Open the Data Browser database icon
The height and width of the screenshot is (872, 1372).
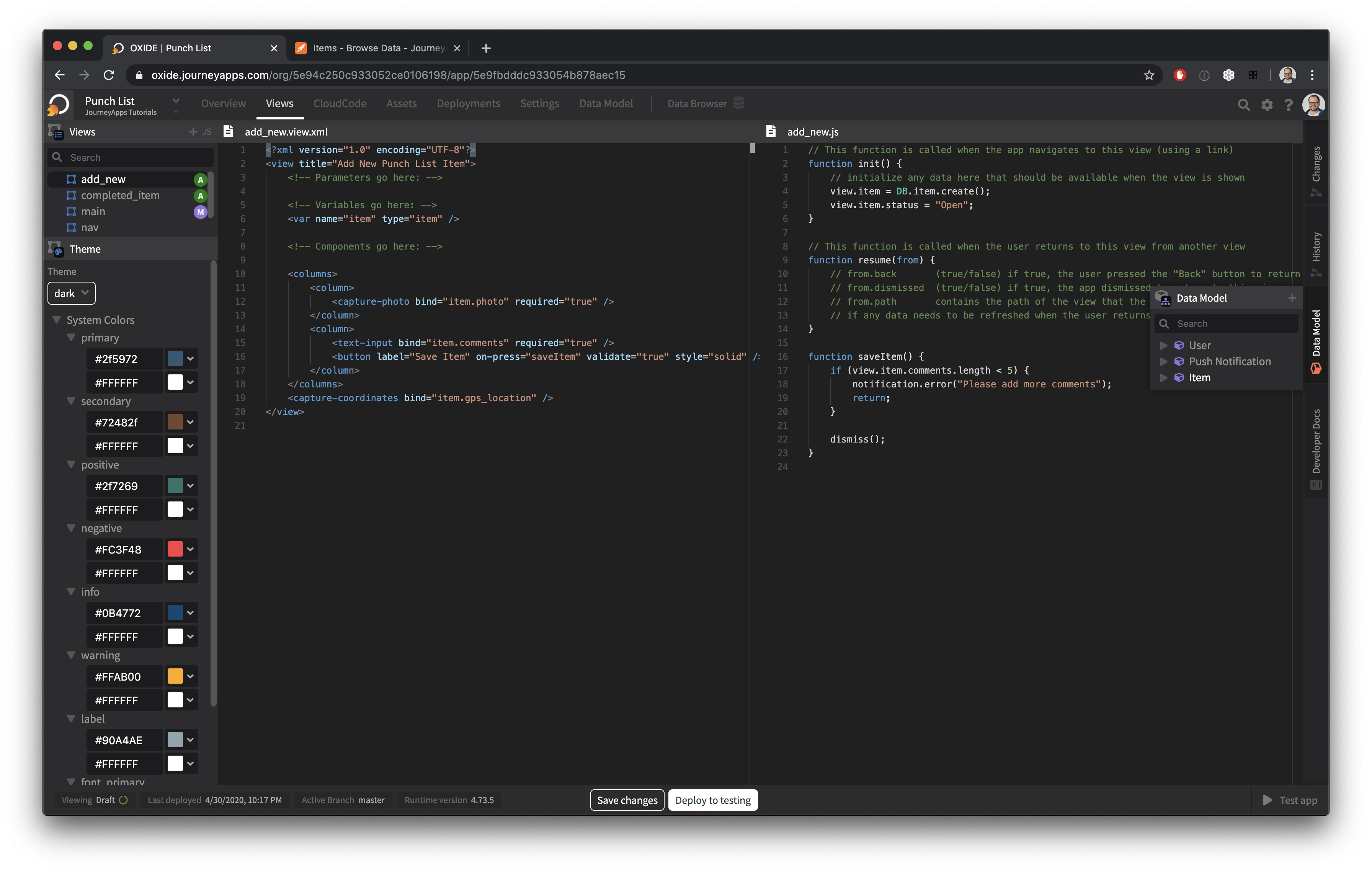coord(738,103)
